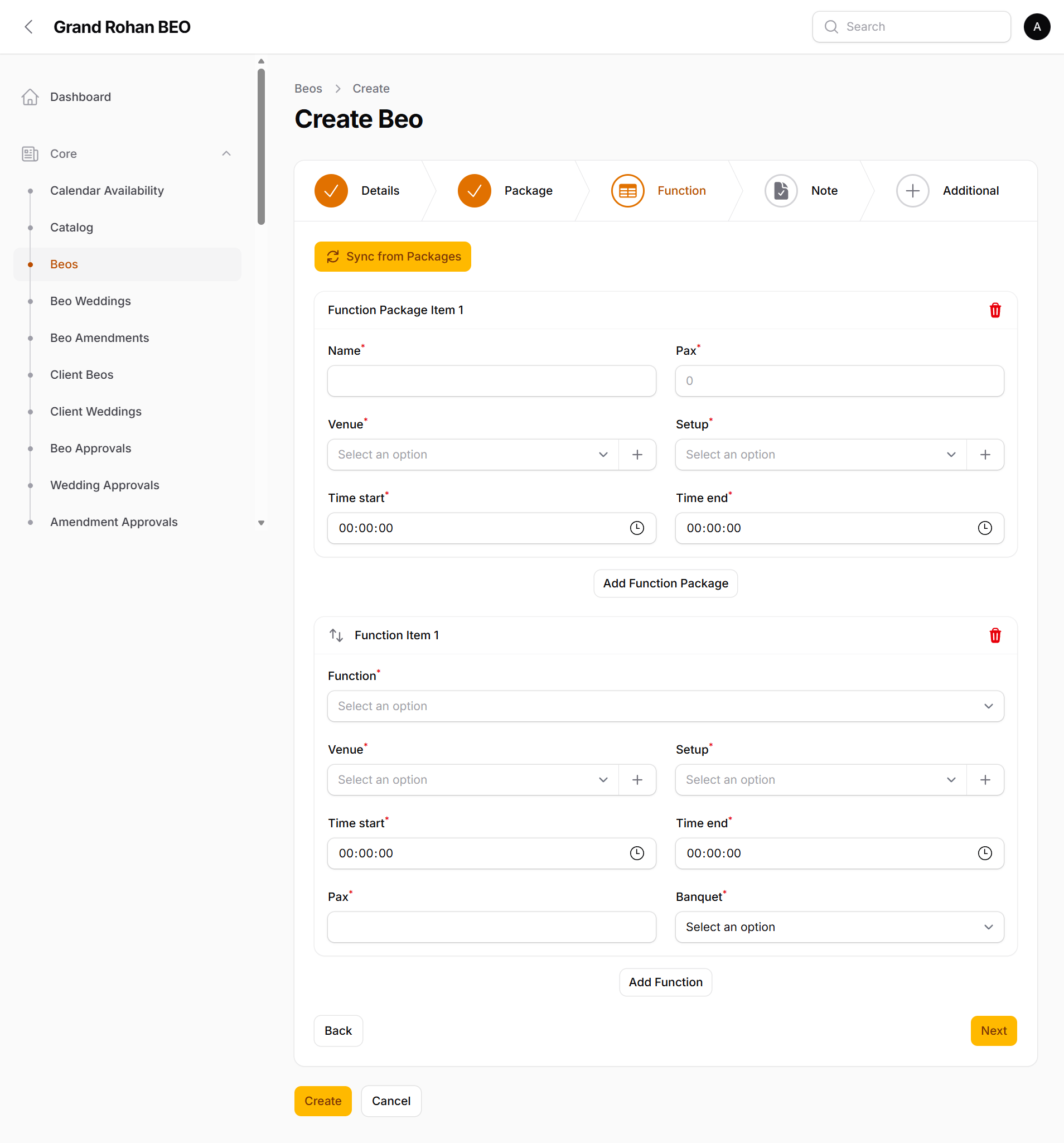Focus the package Name input field
This screenshot has width=1064, height=1143.
click(x=491, y=381)
